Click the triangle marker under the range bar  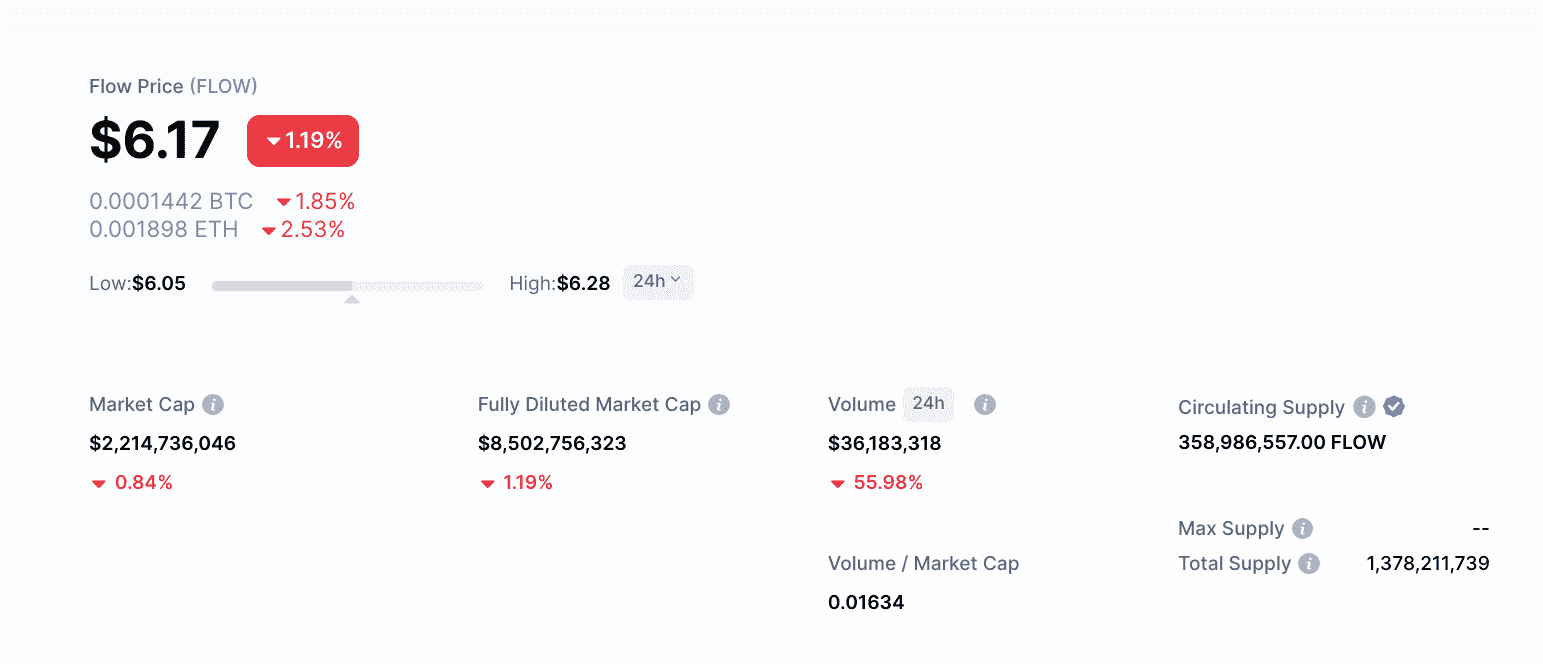click(x=352, y=298)
